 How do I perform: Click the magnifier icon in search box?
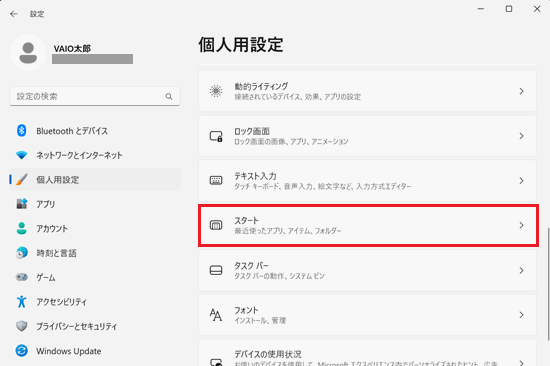tap(169, 96)
